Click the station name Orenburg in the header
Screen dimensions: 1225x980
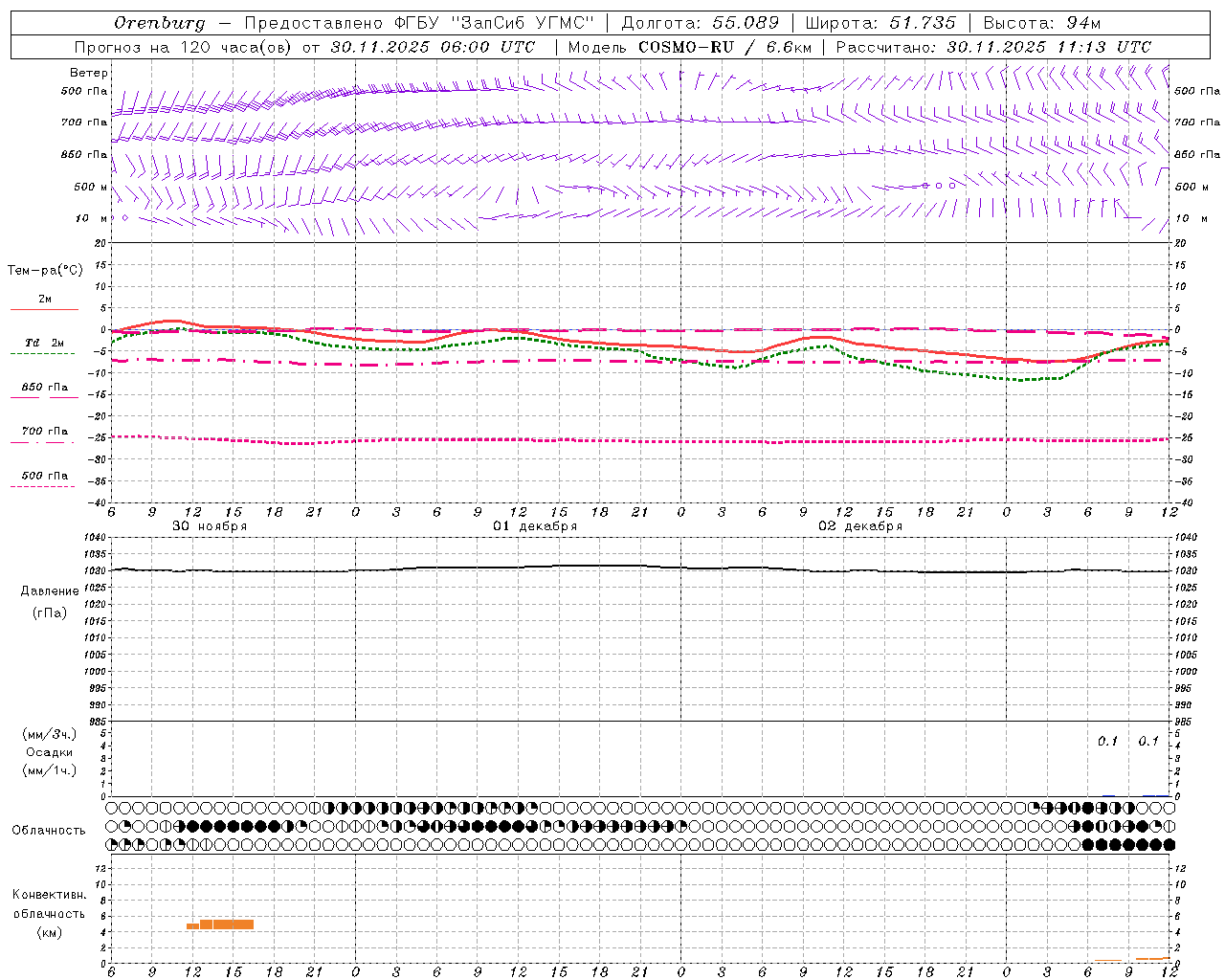tap(159, 23)
